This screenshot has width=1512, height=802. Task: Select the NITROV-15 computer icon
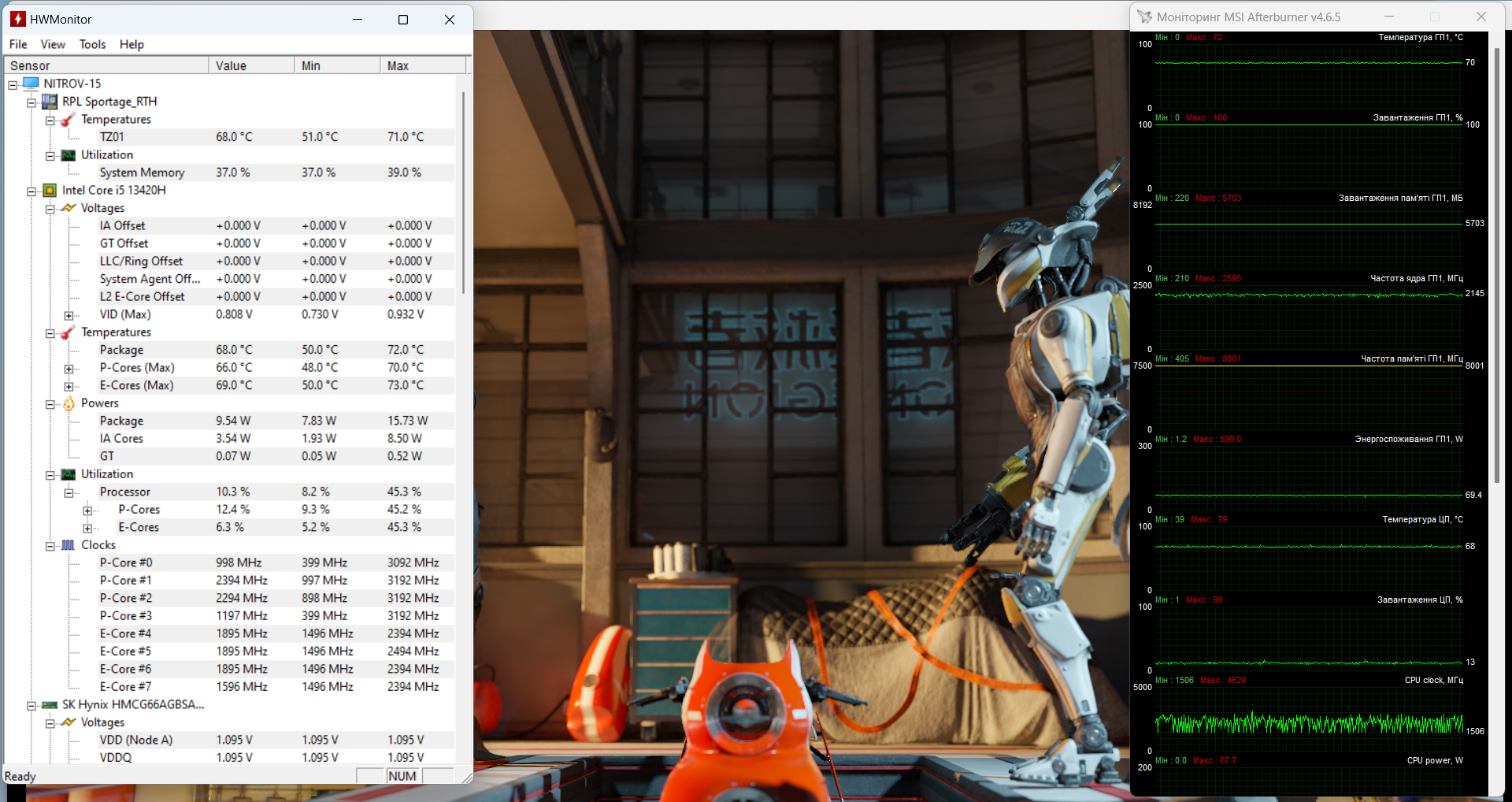[x=31, y=84]
